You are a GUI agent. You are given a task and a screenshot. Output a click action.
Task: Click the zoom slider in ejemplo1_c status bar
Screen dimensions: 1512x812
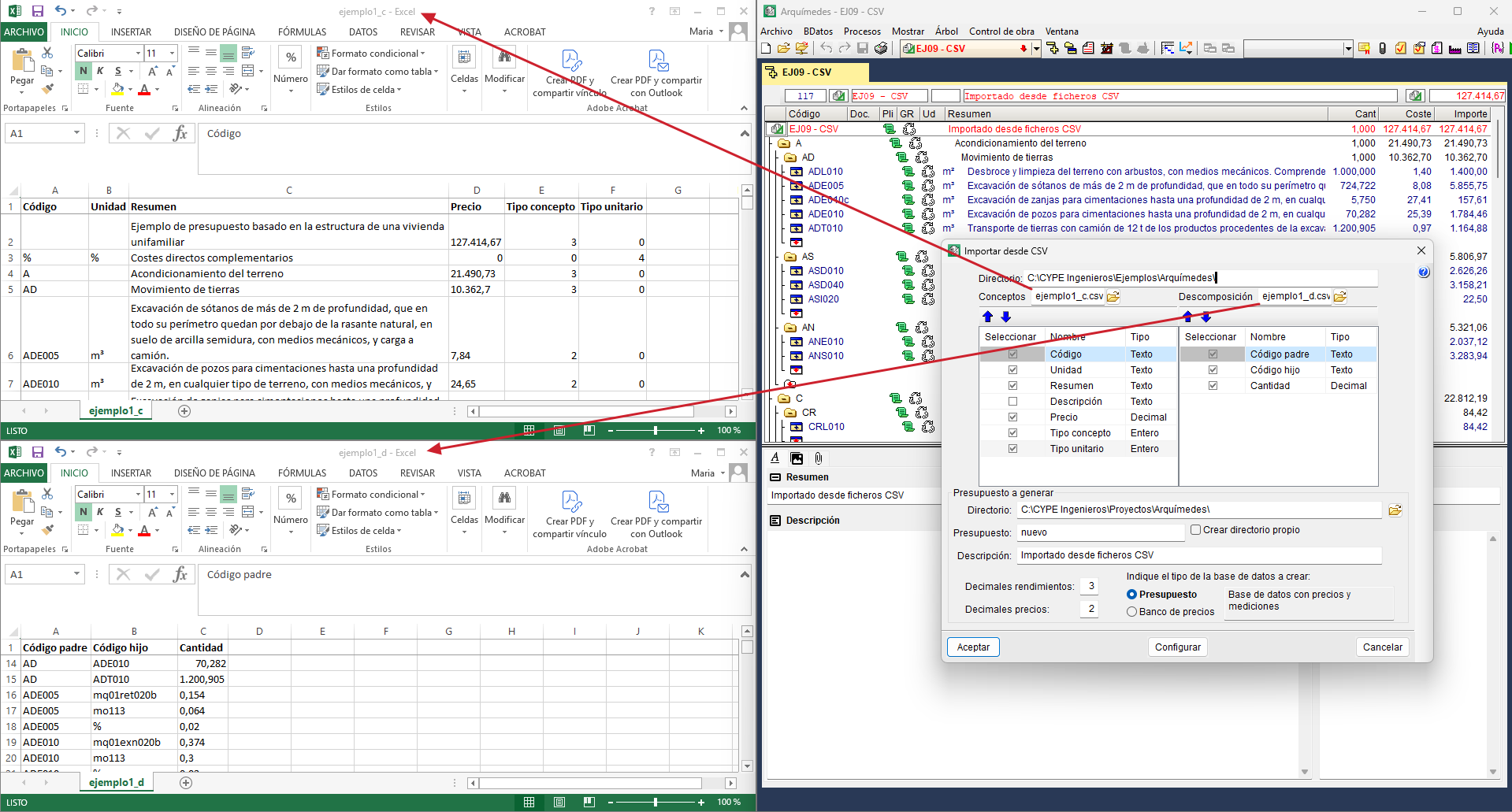656,431
